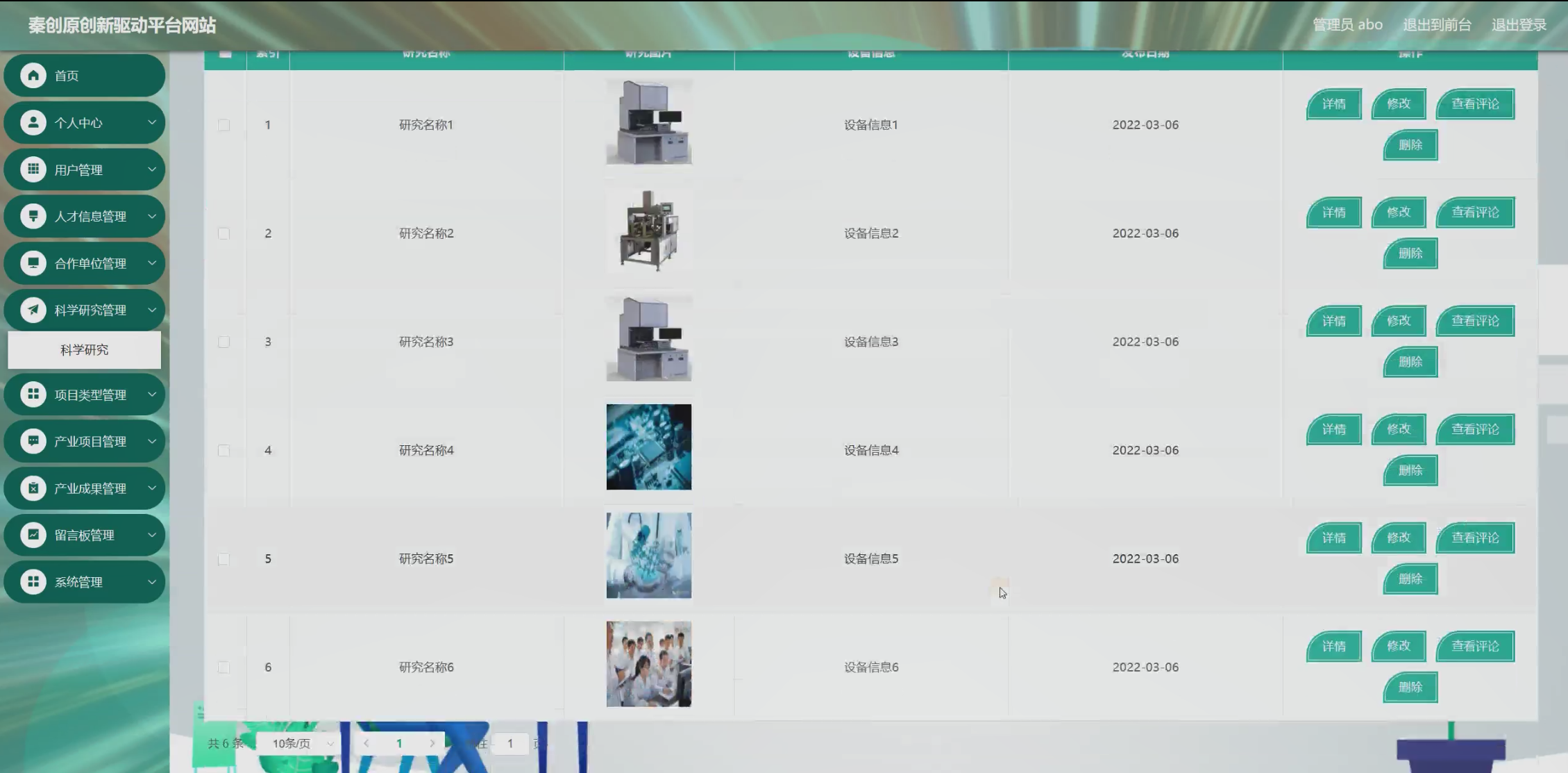Click the person icon for 个人中心
Image resolution: width=1568 pixels, height=773 pixels.
tap(33, 123)
